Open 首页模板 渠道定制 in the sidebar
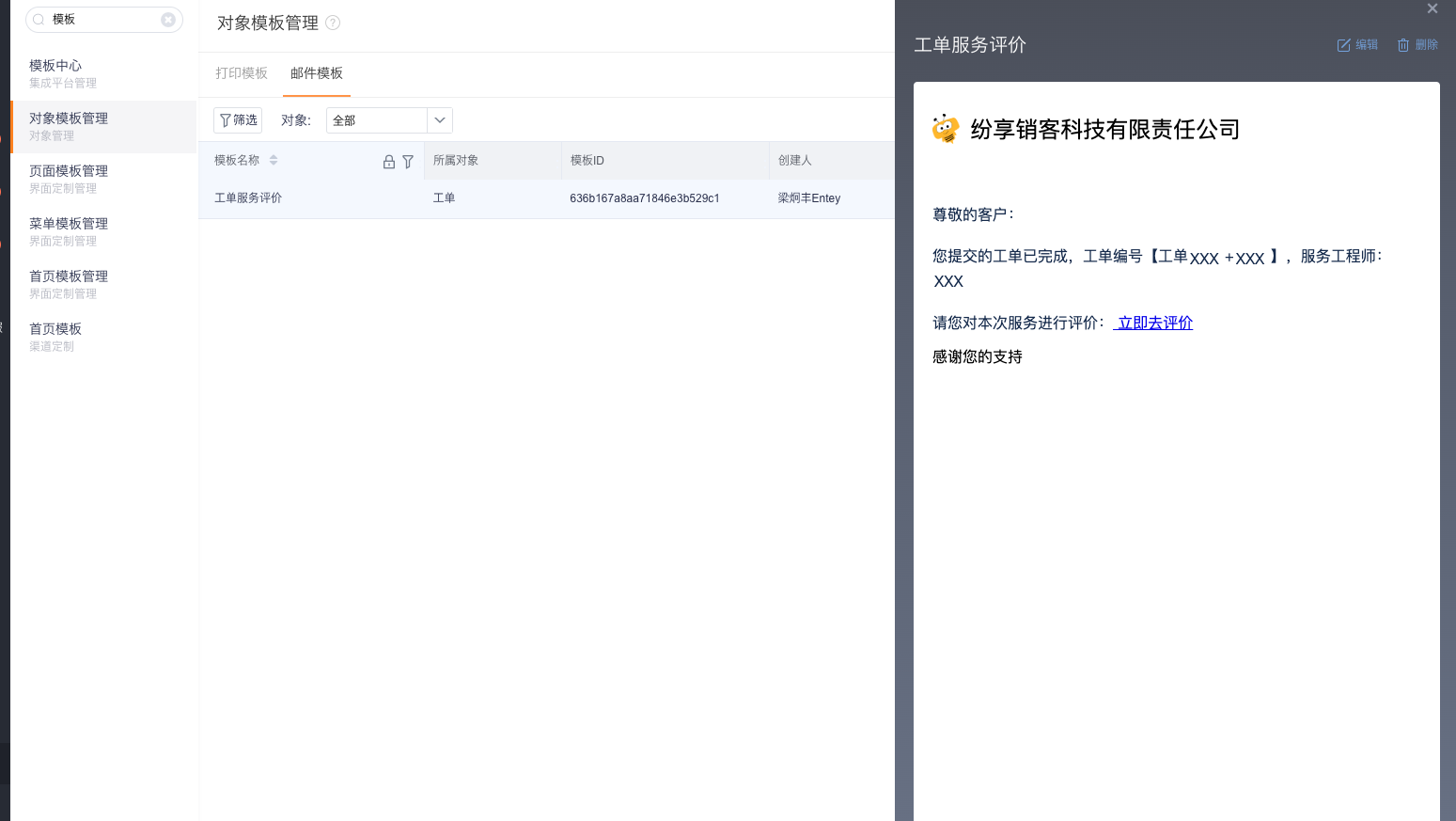1456x821 pixels. tap(103, 338)
